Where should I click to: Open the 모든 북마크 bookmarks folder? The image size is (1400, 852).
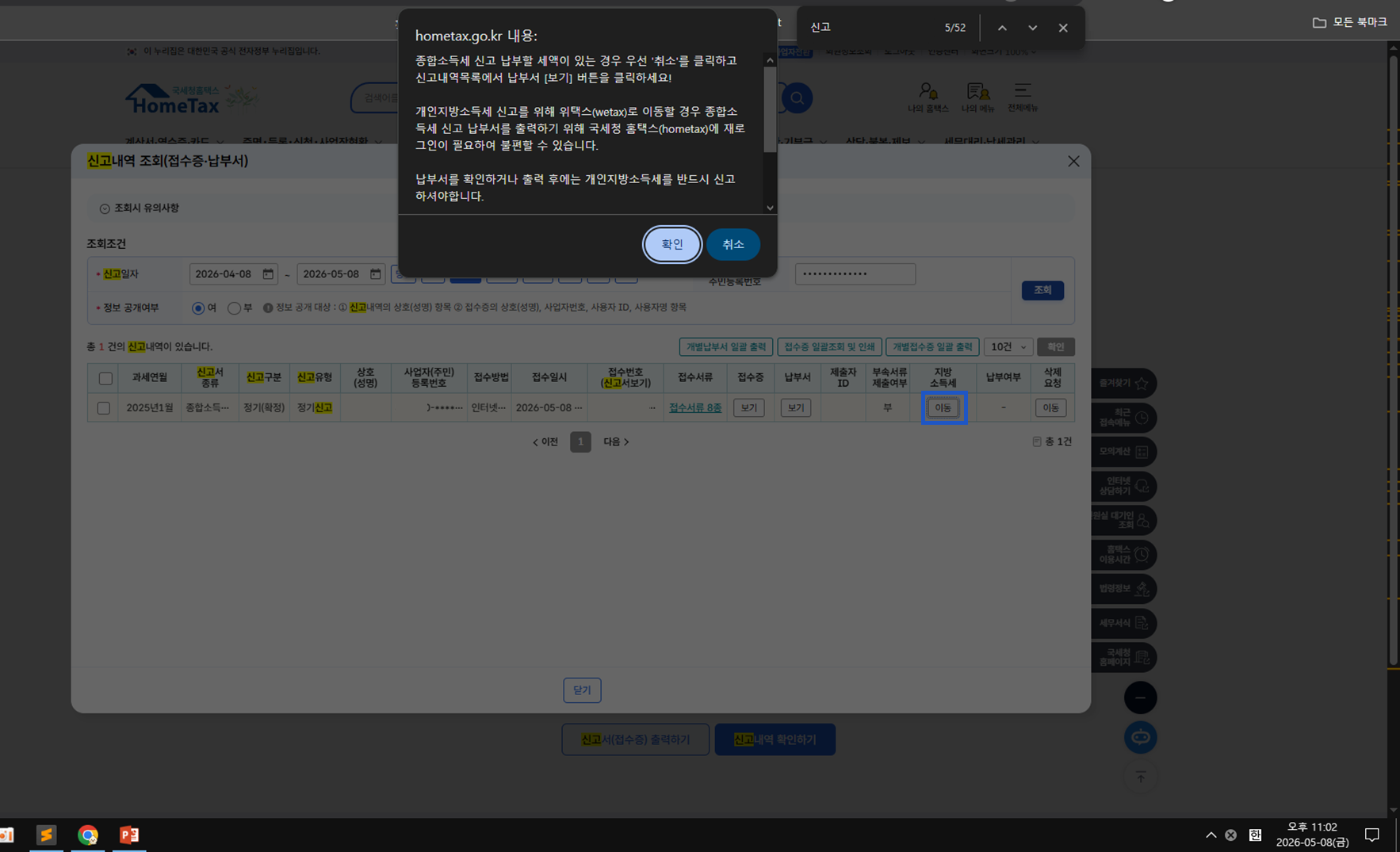(x=1349, y=22)
